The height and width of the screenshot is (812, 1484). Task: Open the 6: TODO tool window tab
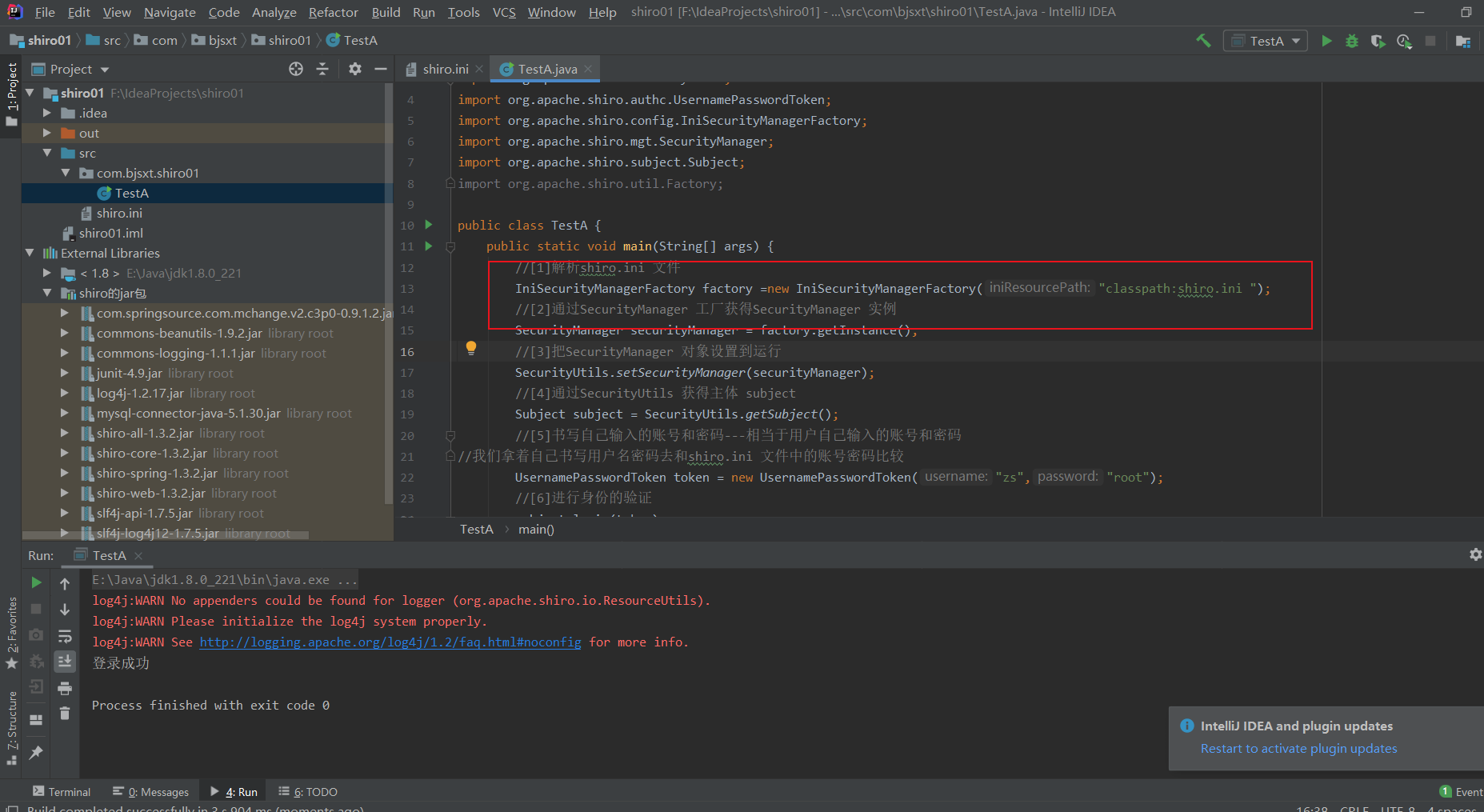click(308, 791)
